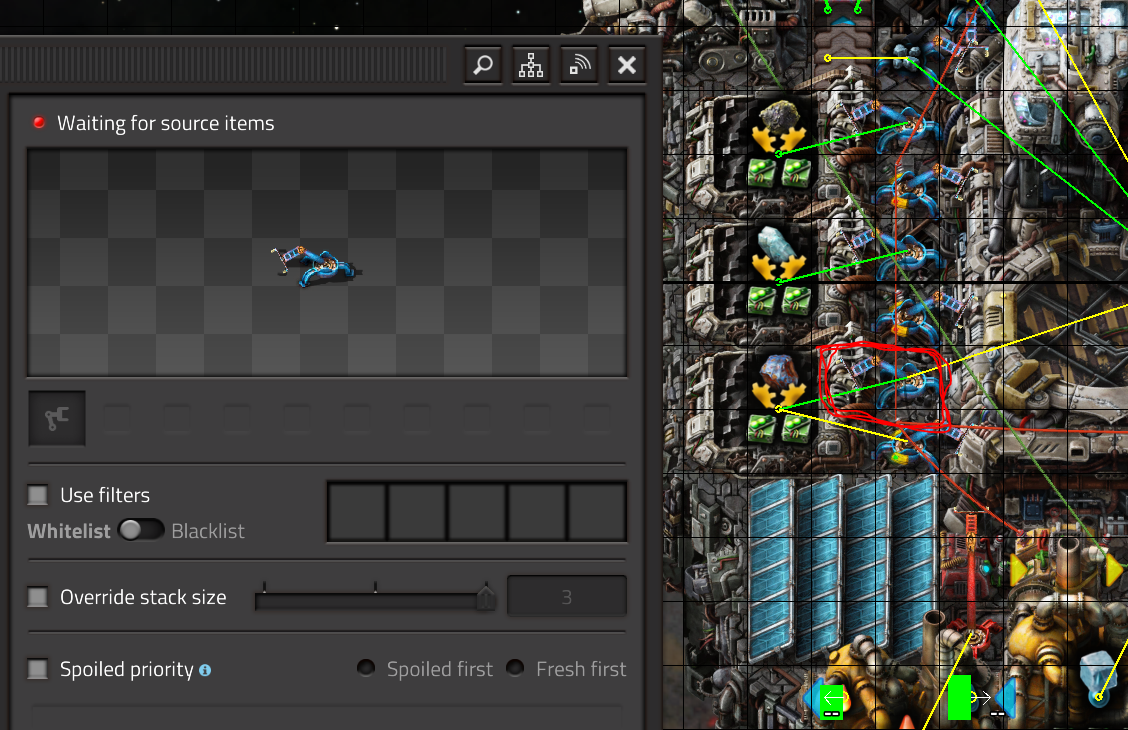Click the magnifier search icon in the inserter panel header

tap(483, 65)
